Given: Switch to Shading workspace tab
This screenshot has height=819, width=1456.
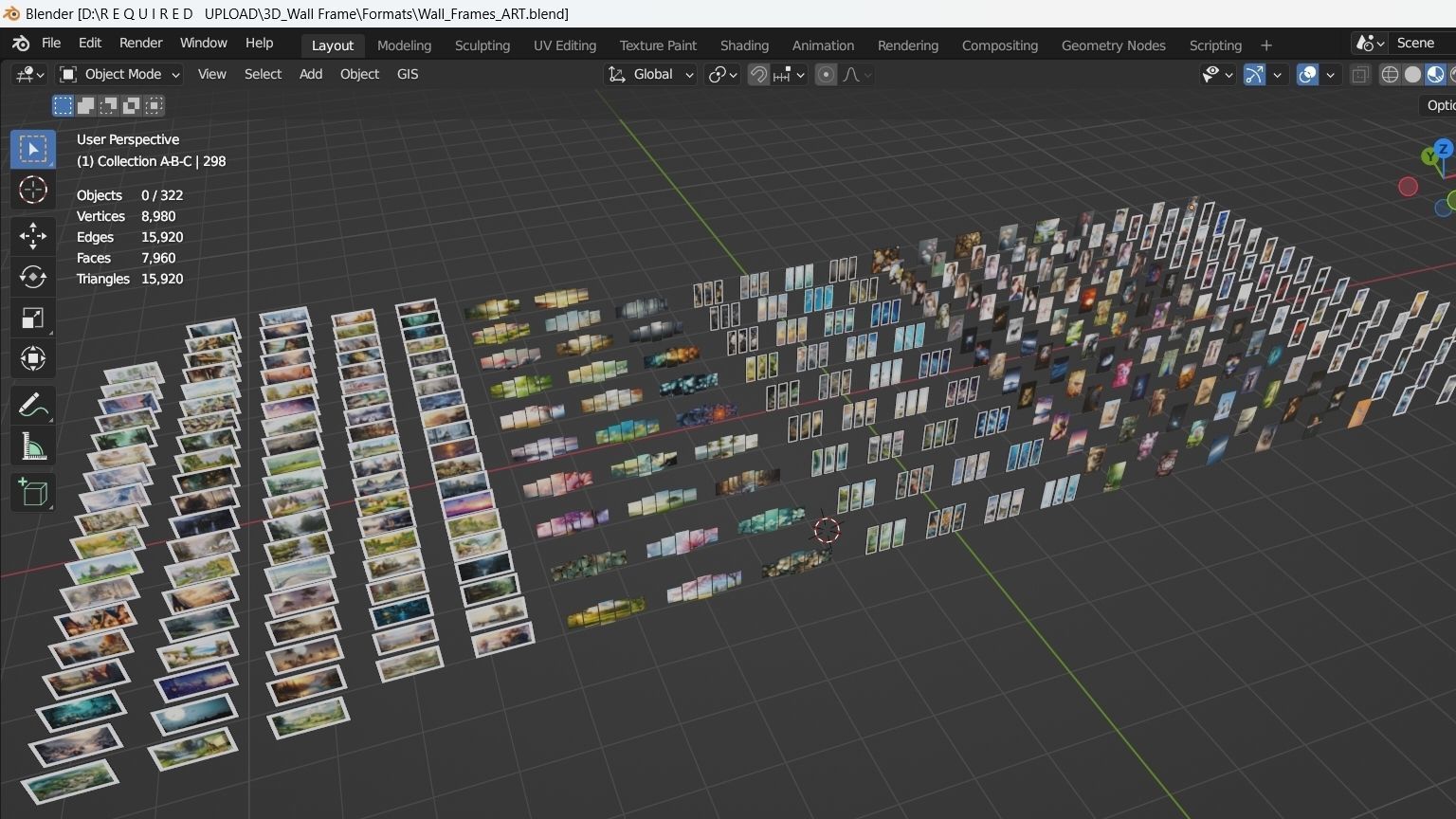Looking at the screenshot, I should click(x=744, y=45).
